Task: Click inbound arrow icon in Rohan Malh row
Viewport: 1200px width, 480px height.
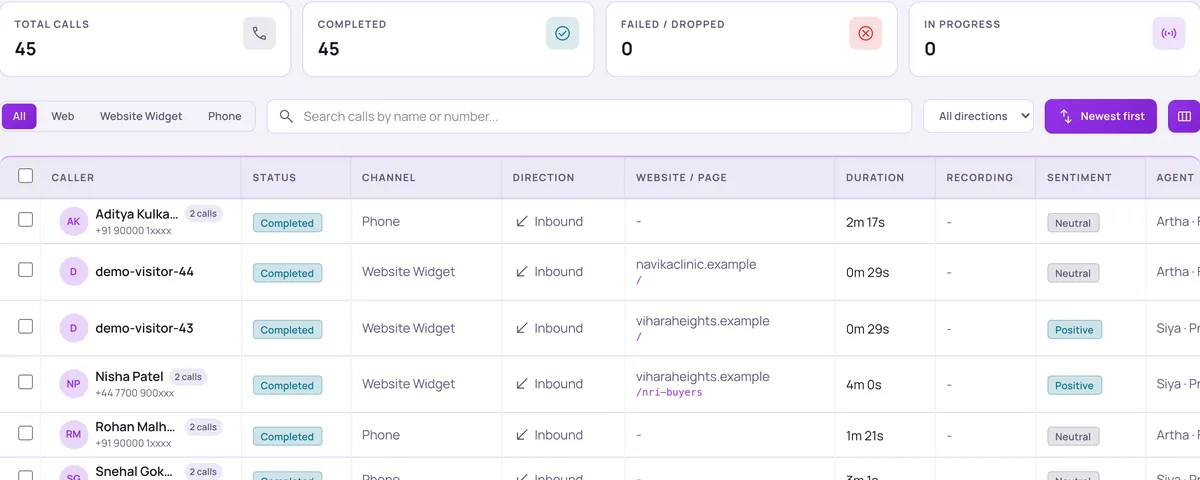Action: [522, 435]
